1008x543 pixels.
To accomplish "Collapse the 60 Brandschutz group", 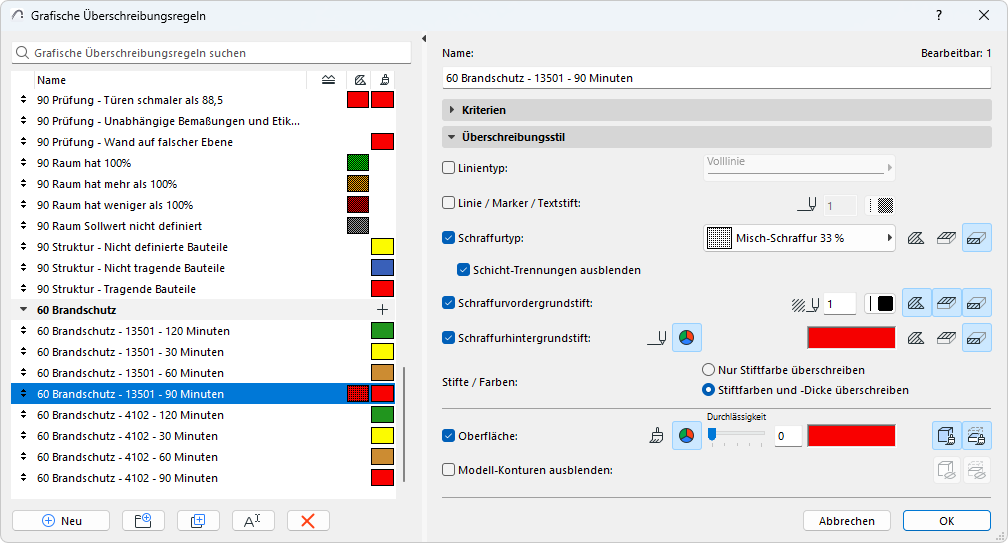I will pos(23,310).
